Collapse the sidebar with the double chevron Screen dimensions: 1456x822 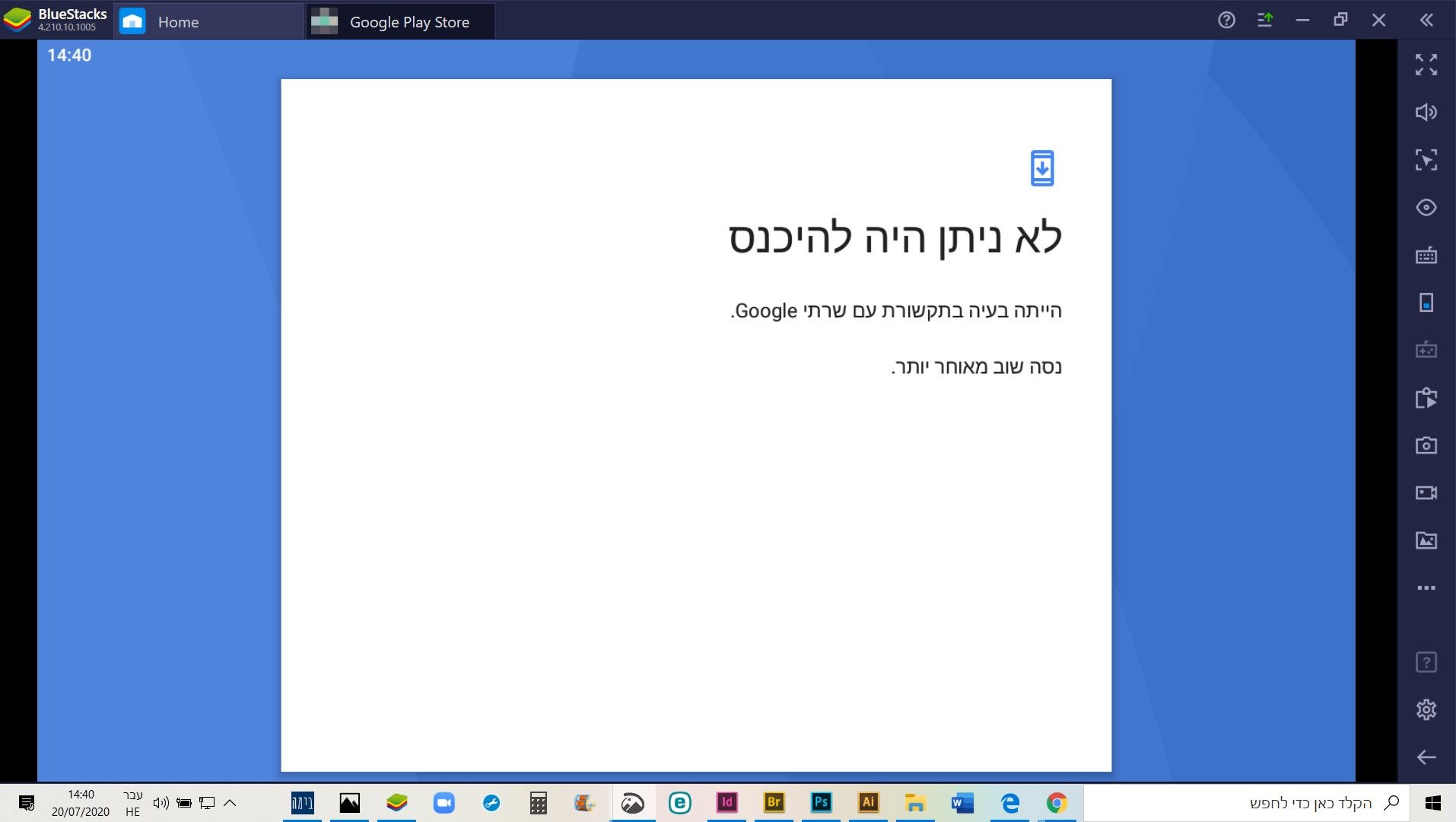pos(1426,21)
